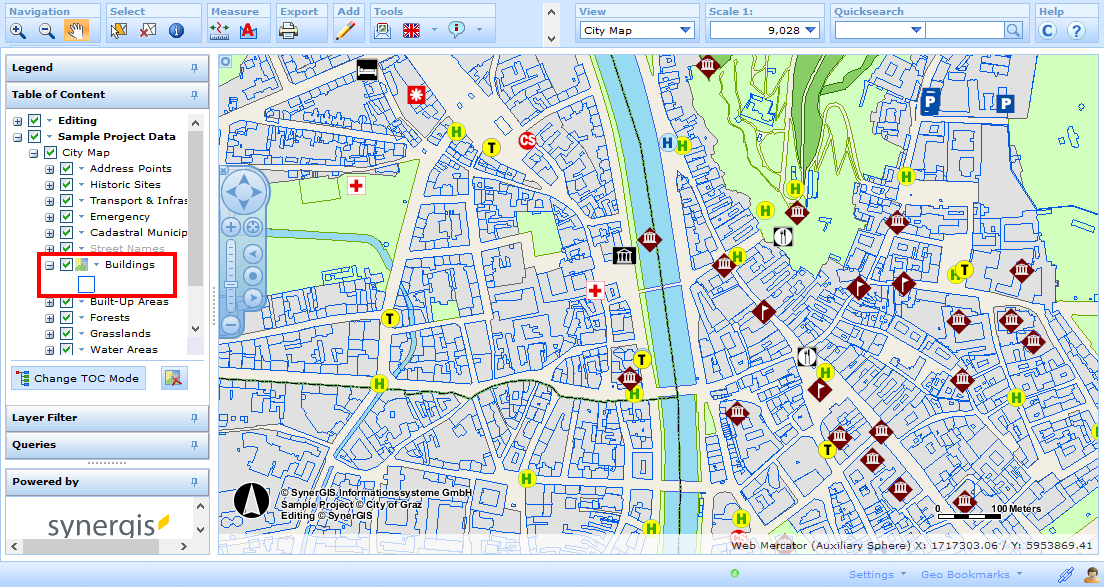Viewport: 1104px width, 587px height.
Task: Uncheck the Buildings layer
Action: point(66,265)
